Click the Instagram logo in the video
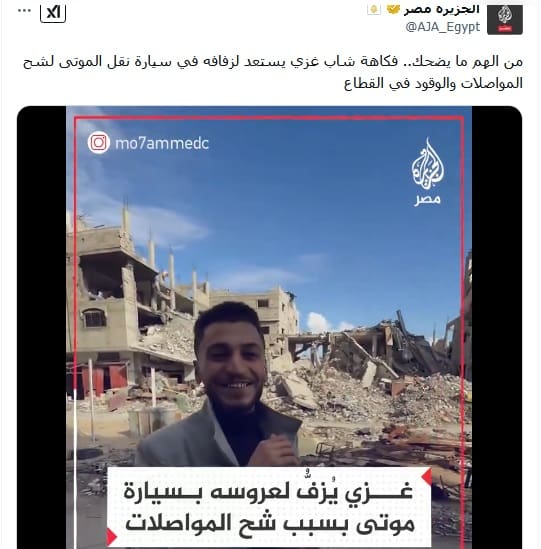This screenshot has height=549, width=541. [x=99, y=142]
